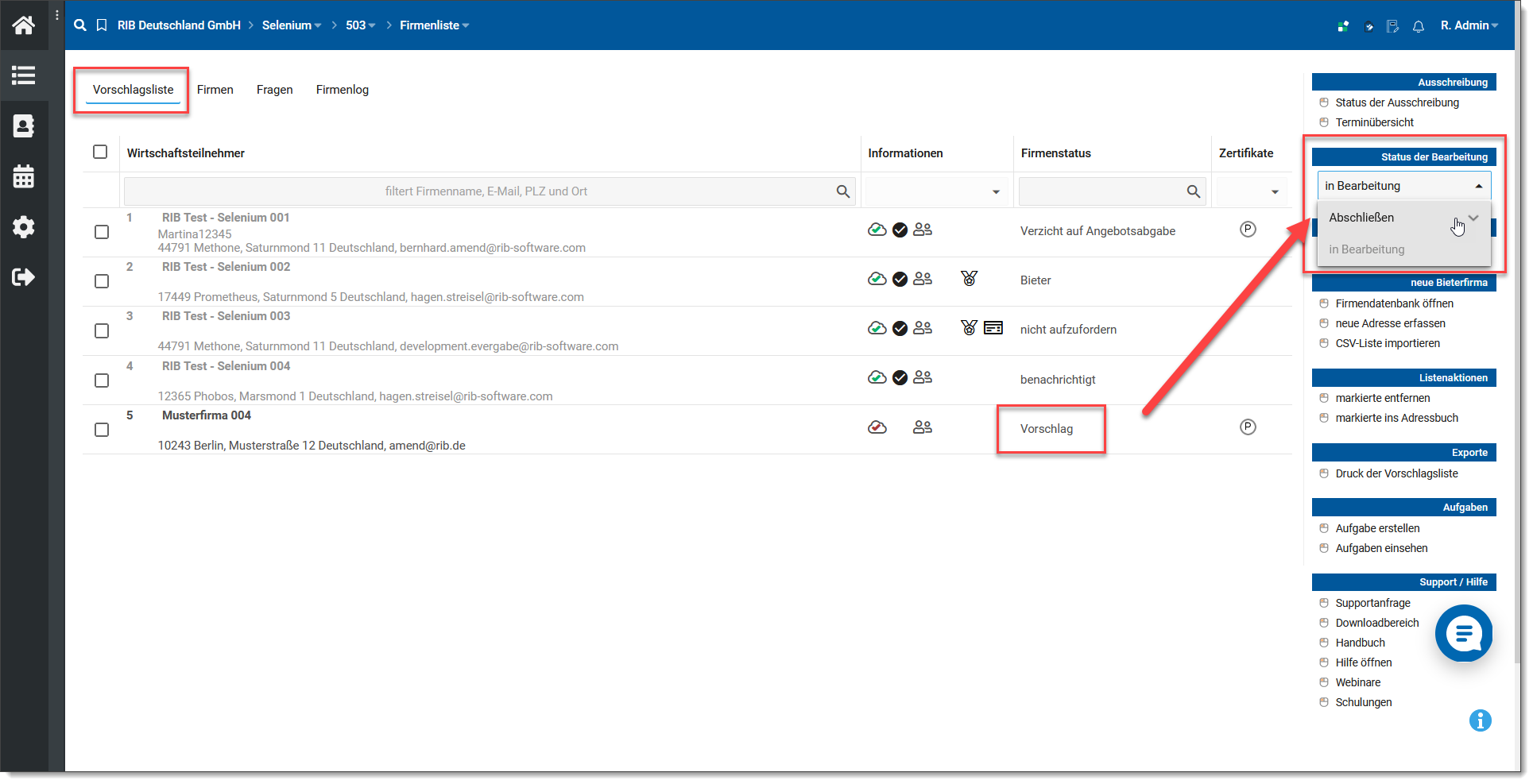Click the document edit icon in the top bar
This screenshot has height=784, width=1533.
[1393, 26]
